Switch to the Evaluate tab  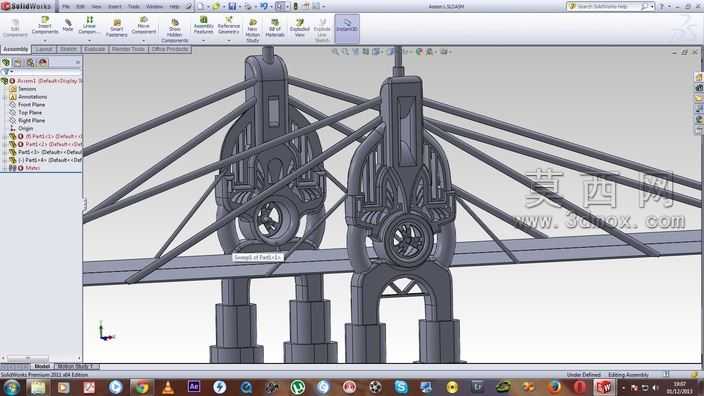point(95,49)
